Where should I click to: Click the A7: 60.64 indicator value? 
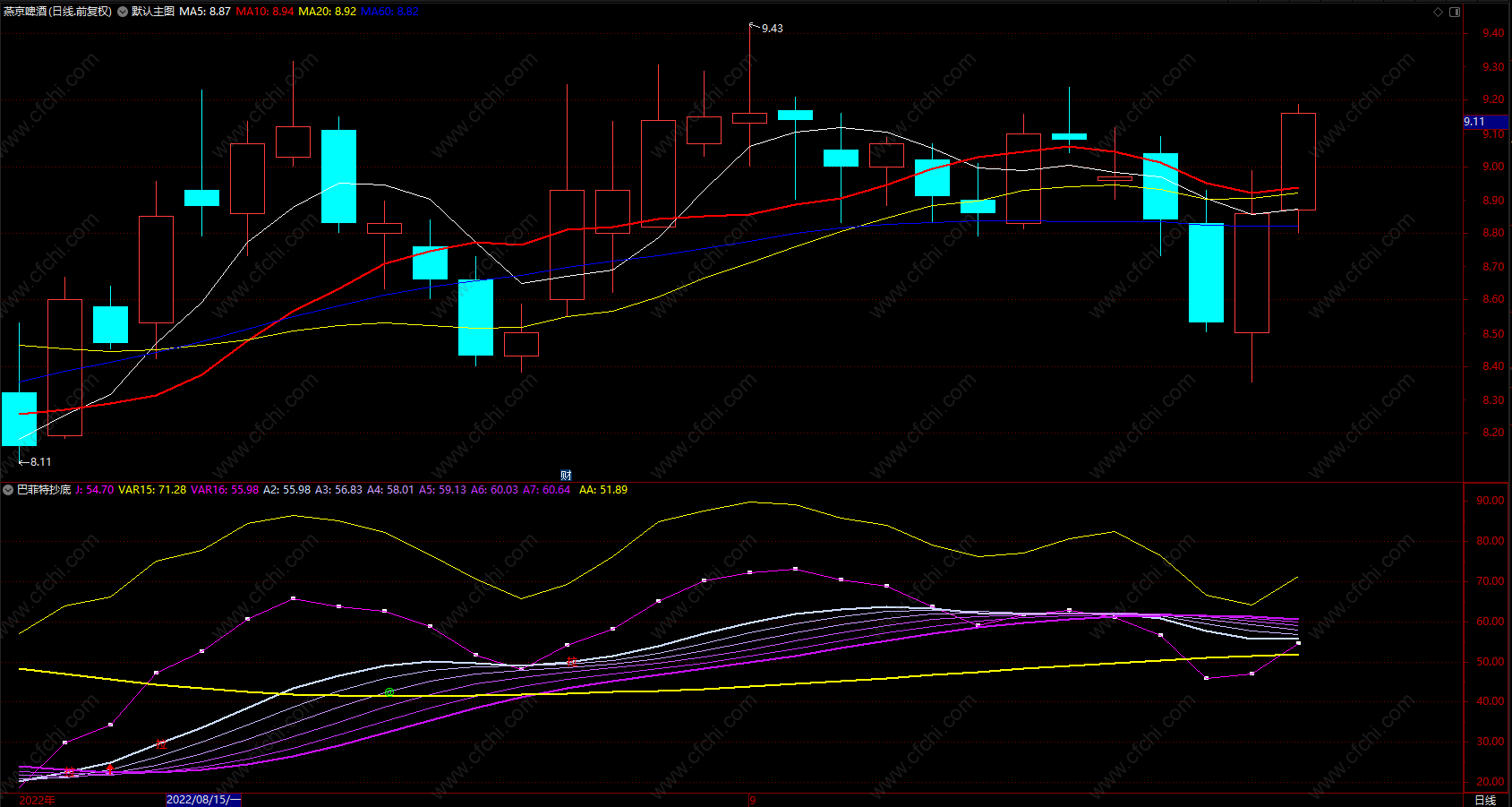coord(546,490)
